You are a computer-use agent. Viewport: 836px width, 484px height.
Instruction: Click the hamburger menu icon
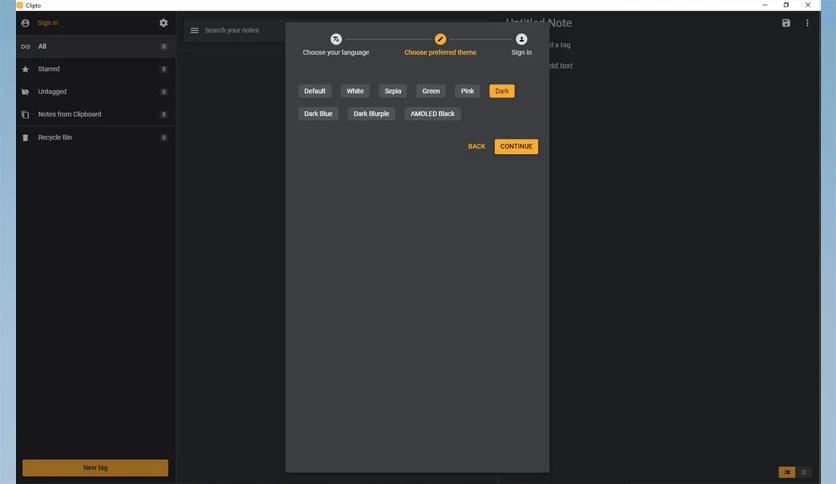point(195,30)
